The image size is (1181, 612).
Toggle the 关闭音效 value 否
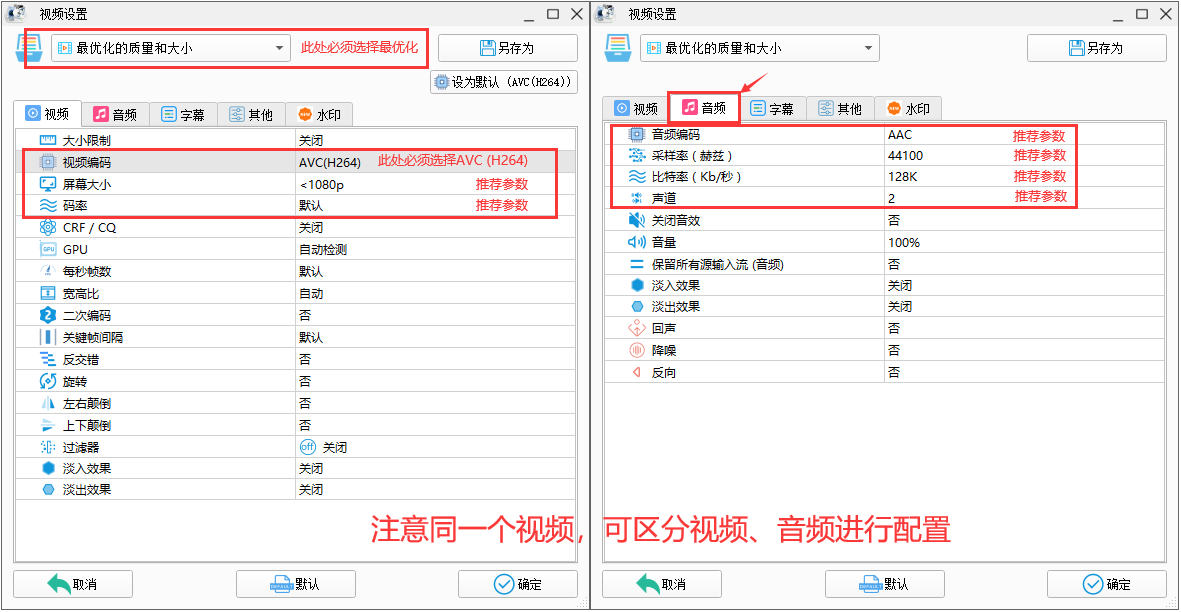[x=894, y=220]
